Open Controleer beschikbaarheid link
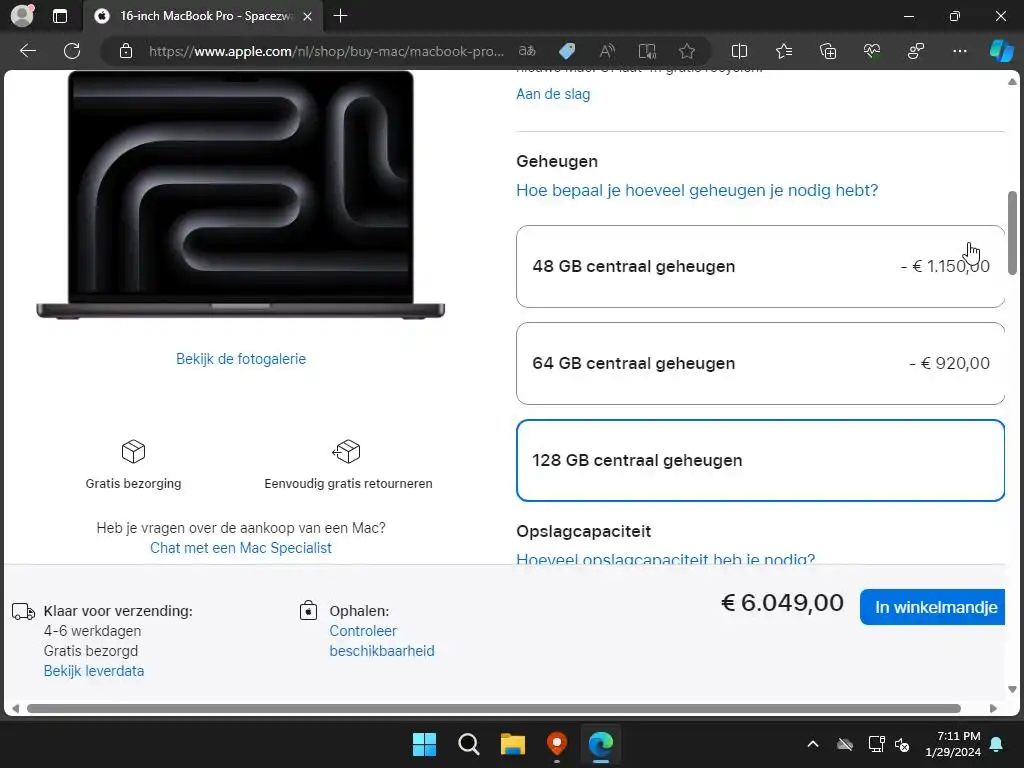Screen dimensions: 1024x768 point(381,641)
